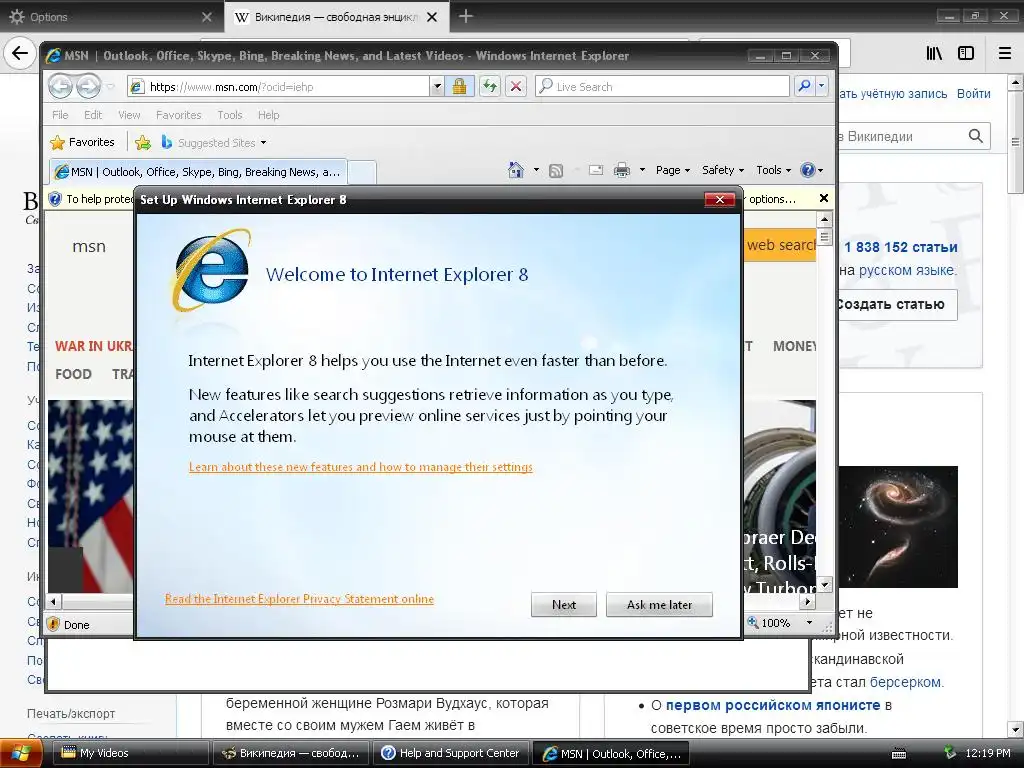The width and height of the screenshot is (1024, 768).
Task: Open the Safety dropdown menu
Action: (x=722, y=170)
